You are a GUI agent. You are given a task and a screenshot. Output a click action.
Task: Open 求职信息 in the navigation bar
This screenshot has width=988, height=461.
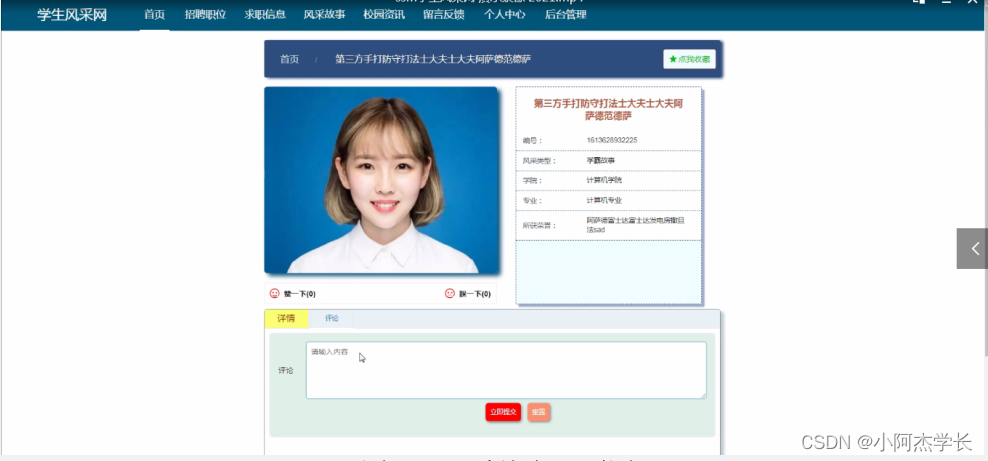click(x=265, y=14)
